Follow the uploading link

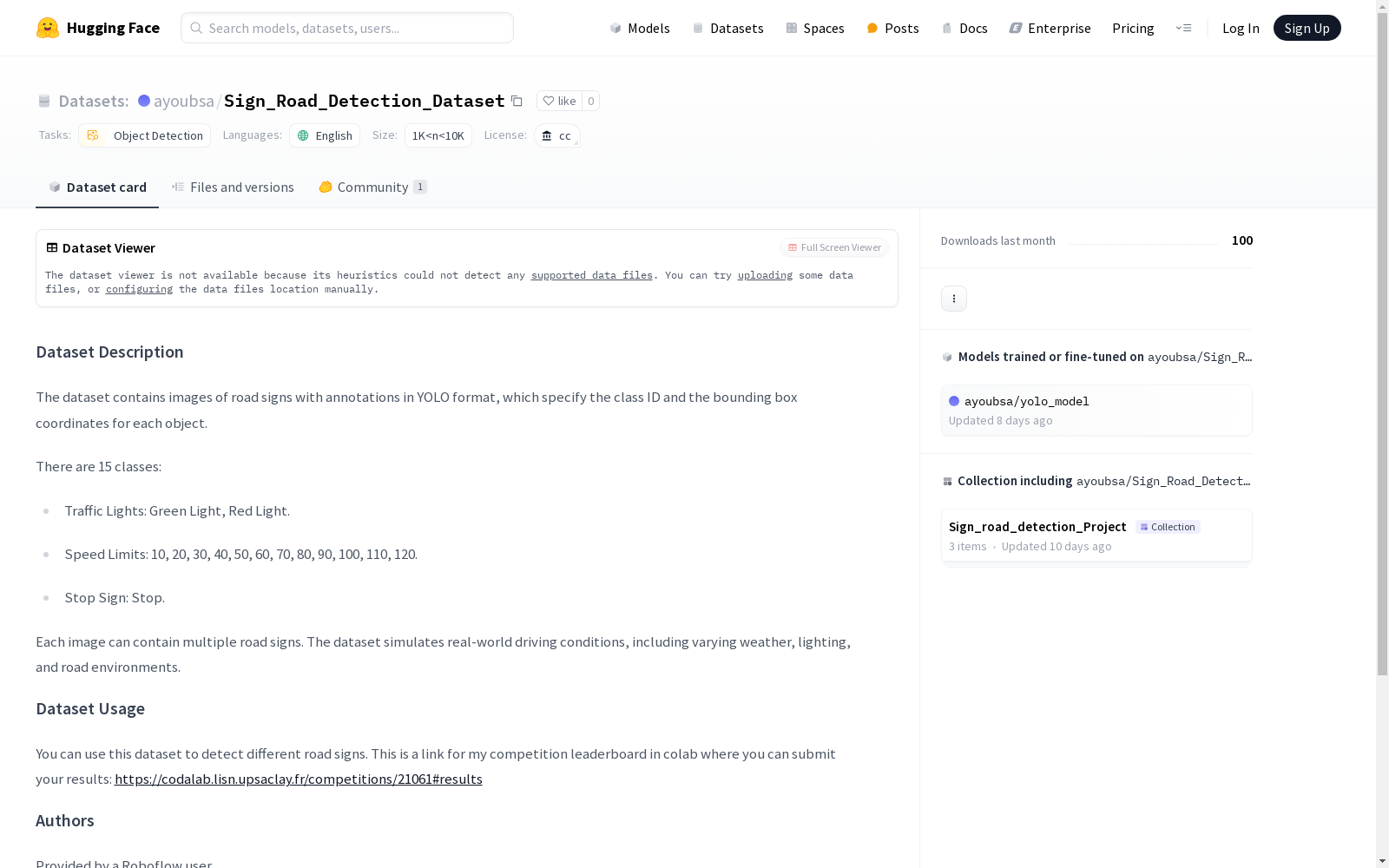(765, 275)
